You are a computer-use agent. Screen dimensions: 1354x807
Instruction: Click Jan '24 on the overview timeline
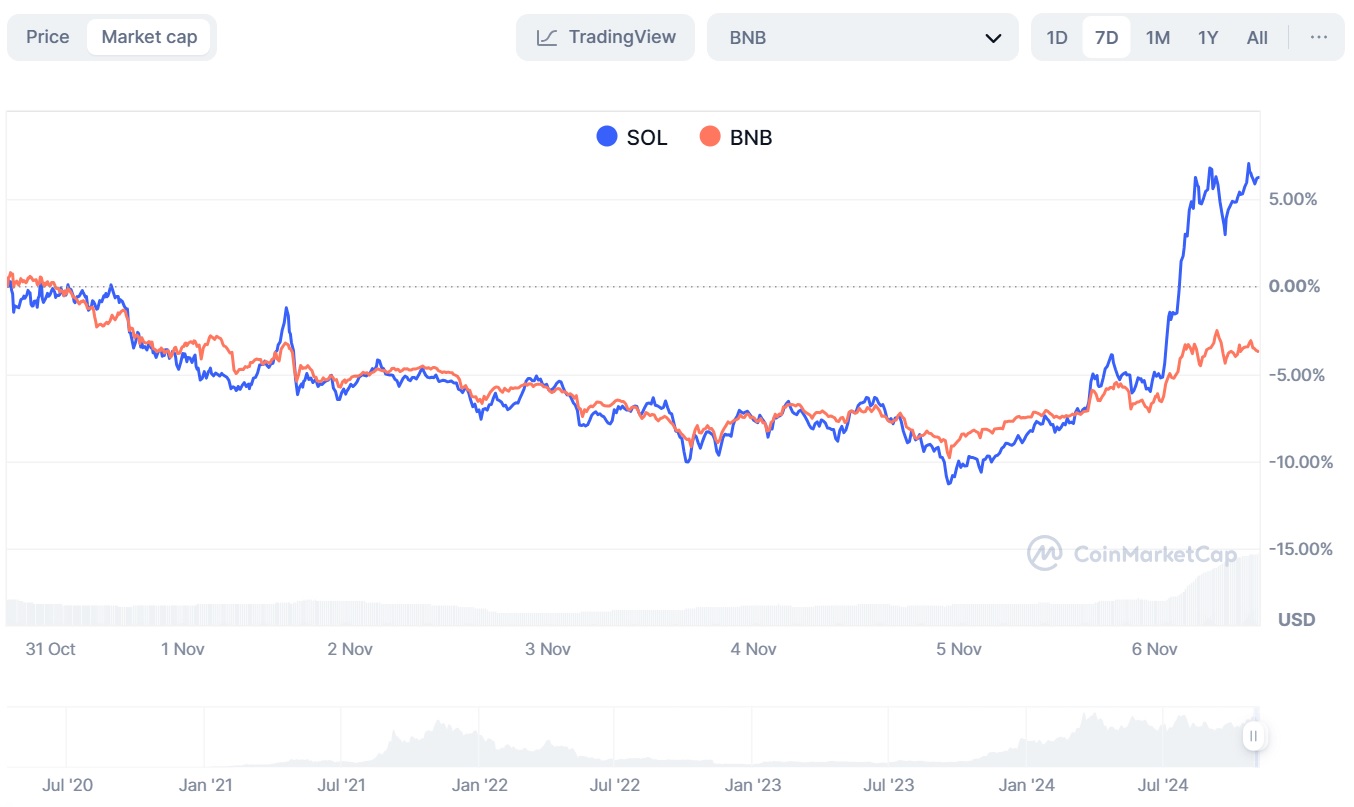[1027, 785]
